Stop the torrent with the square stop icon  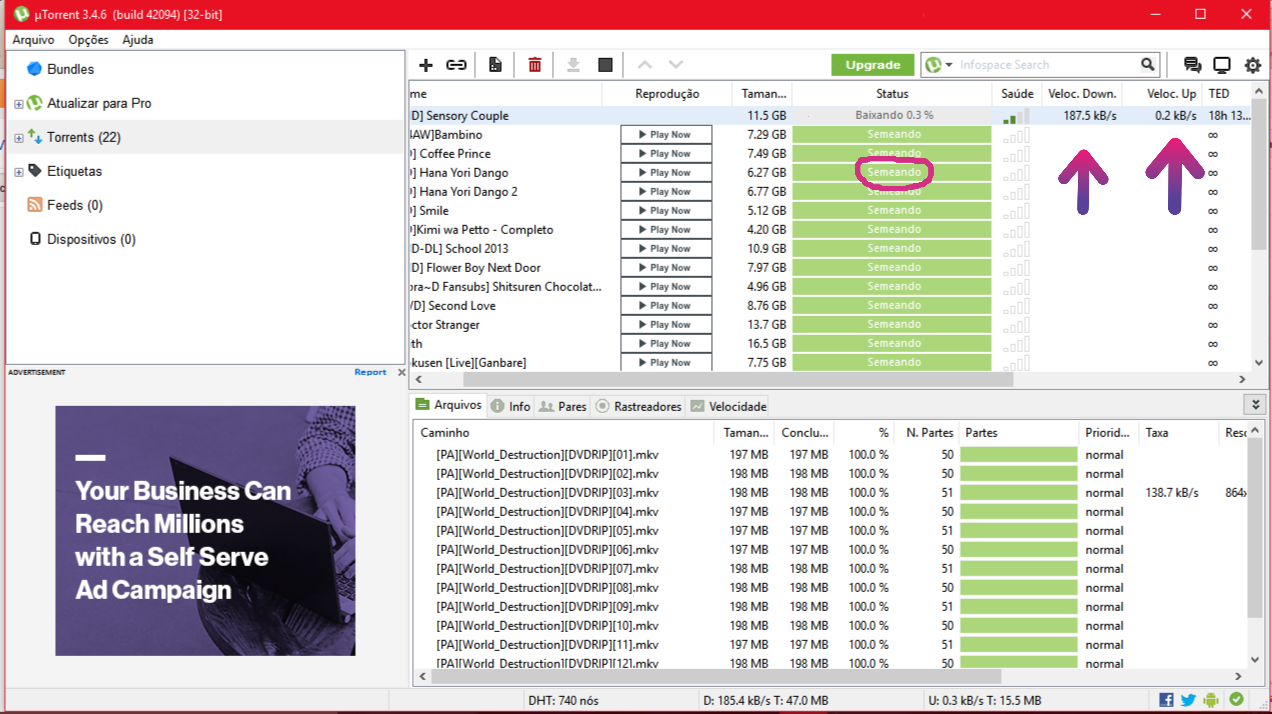(605, 64)
